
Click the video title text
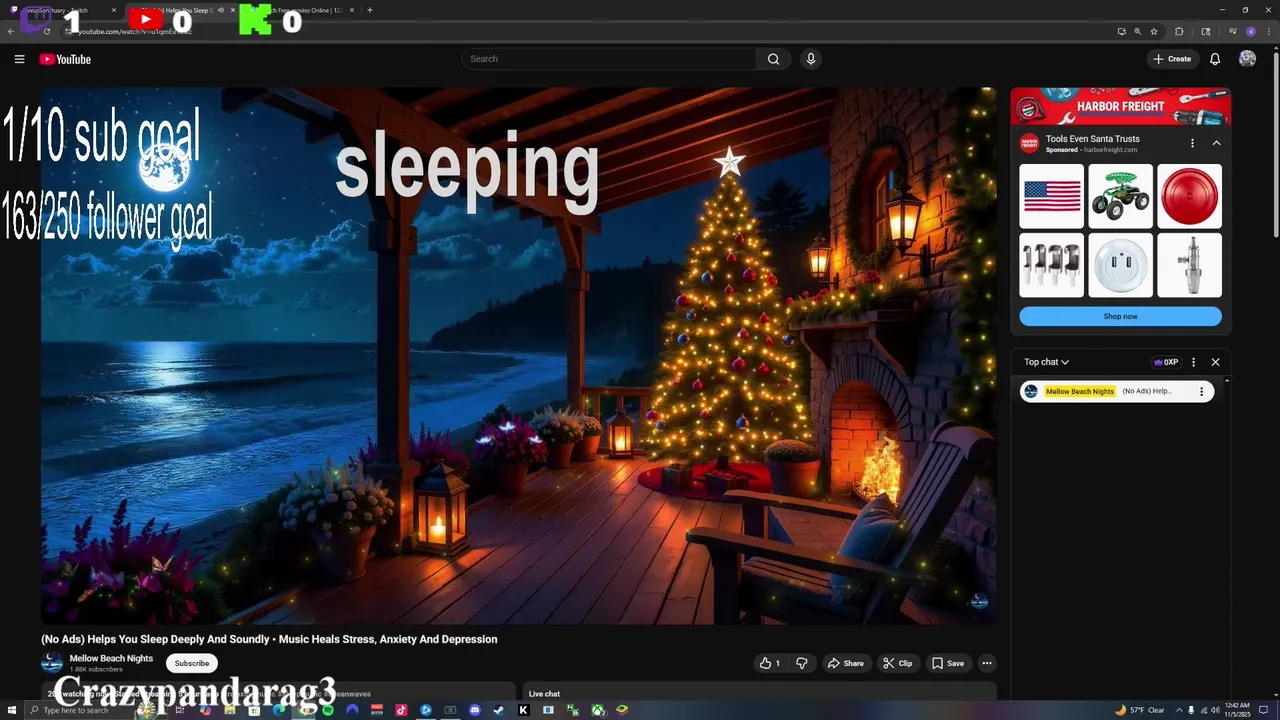[x=269, y=639]
